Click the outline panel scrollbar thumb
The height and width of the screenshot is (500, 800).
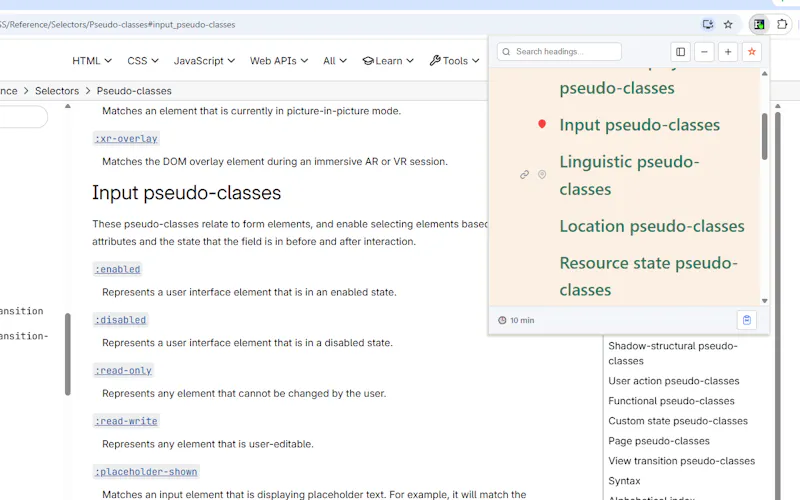pyautogui.click(x=764, y=136)
